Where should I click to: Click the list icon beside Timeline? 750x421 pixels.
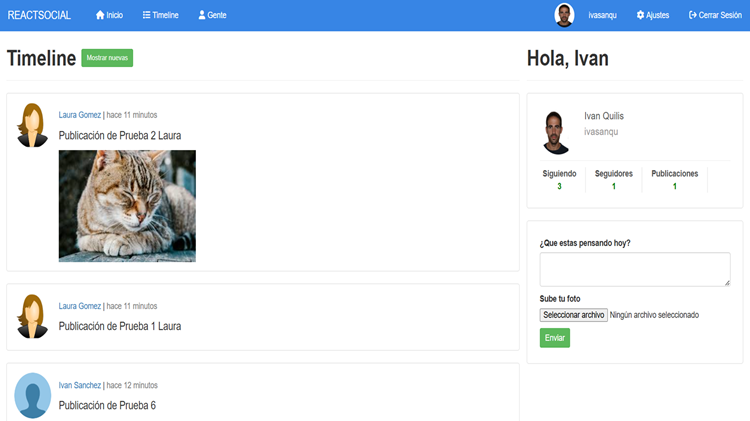click(x=147, y=16)
